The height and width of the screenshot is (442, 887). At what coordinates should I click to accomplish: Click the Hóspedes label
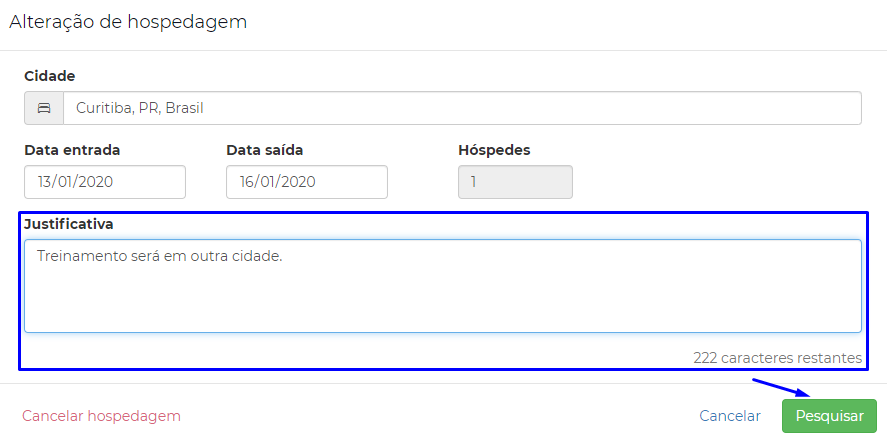click(x=494, y=150)
